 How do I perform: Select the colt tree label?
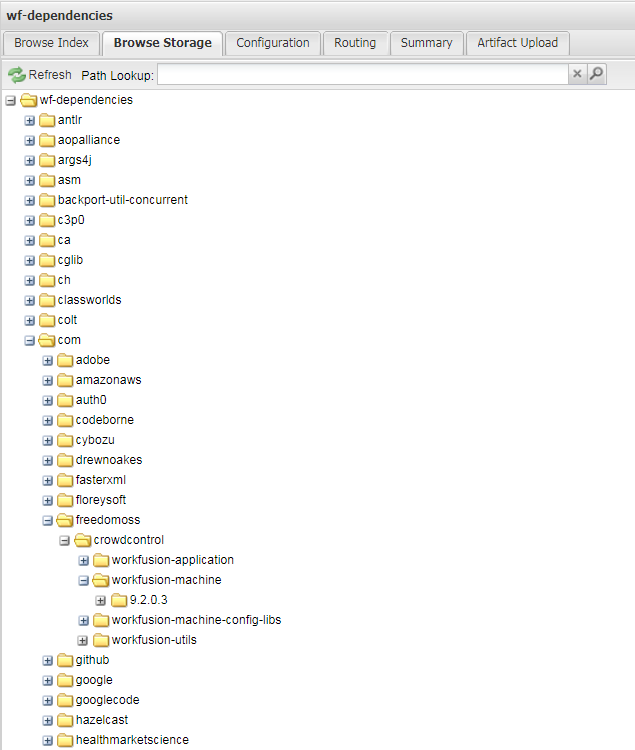click(67, 320)
